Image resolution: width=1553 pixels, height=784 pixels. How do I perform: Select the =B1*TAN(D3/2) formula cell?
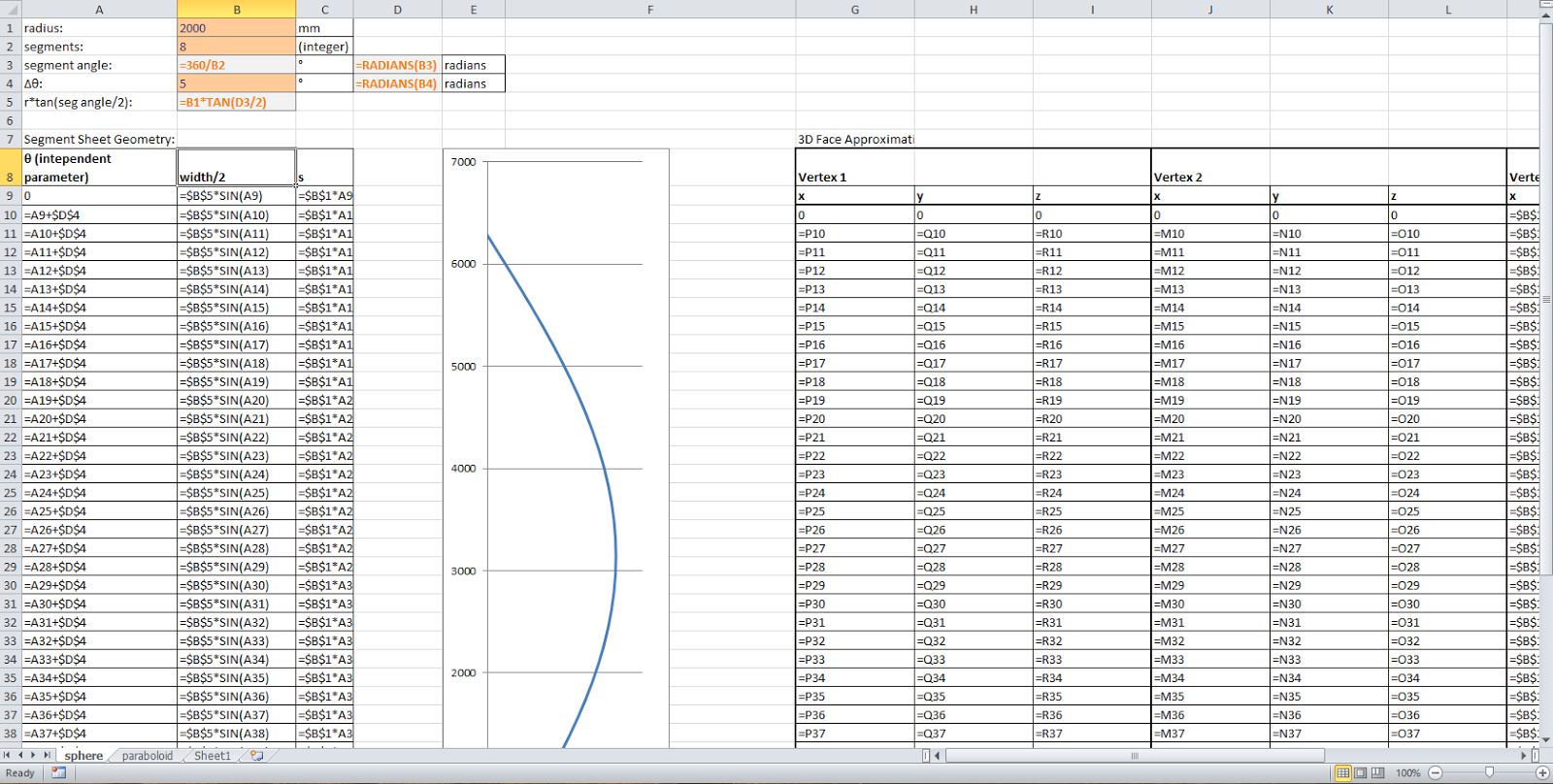(x=237, y=102)
